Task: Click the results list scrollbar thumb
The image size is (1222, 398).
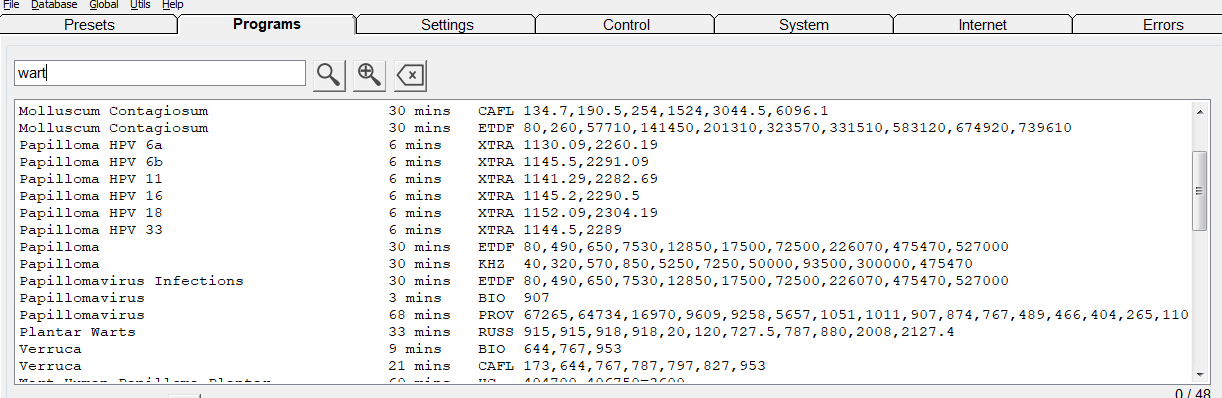Action: 1200,191
